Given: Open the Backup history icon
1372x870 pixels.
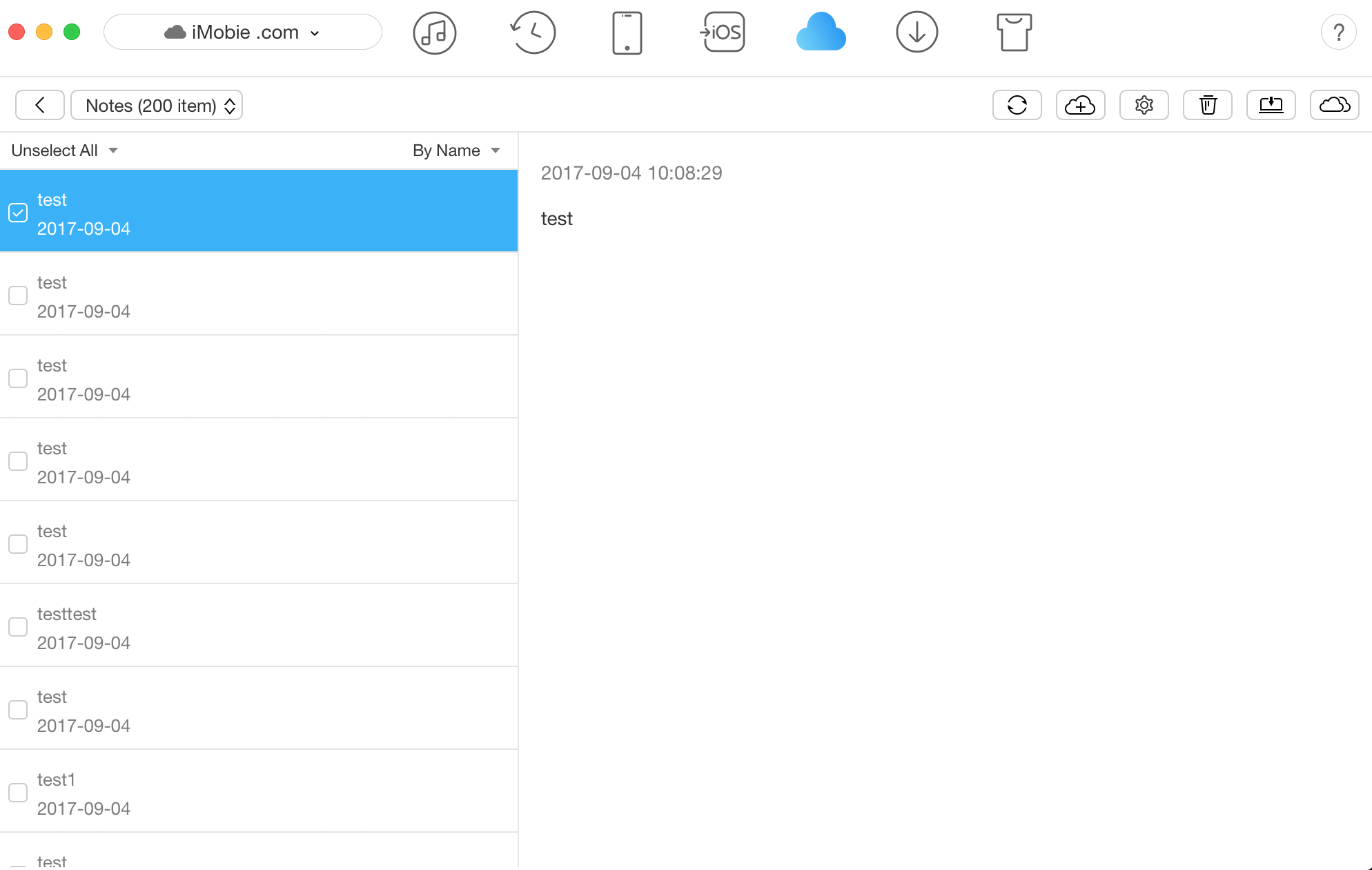Looking at the screenshot, I should click(x=532, y=32).
